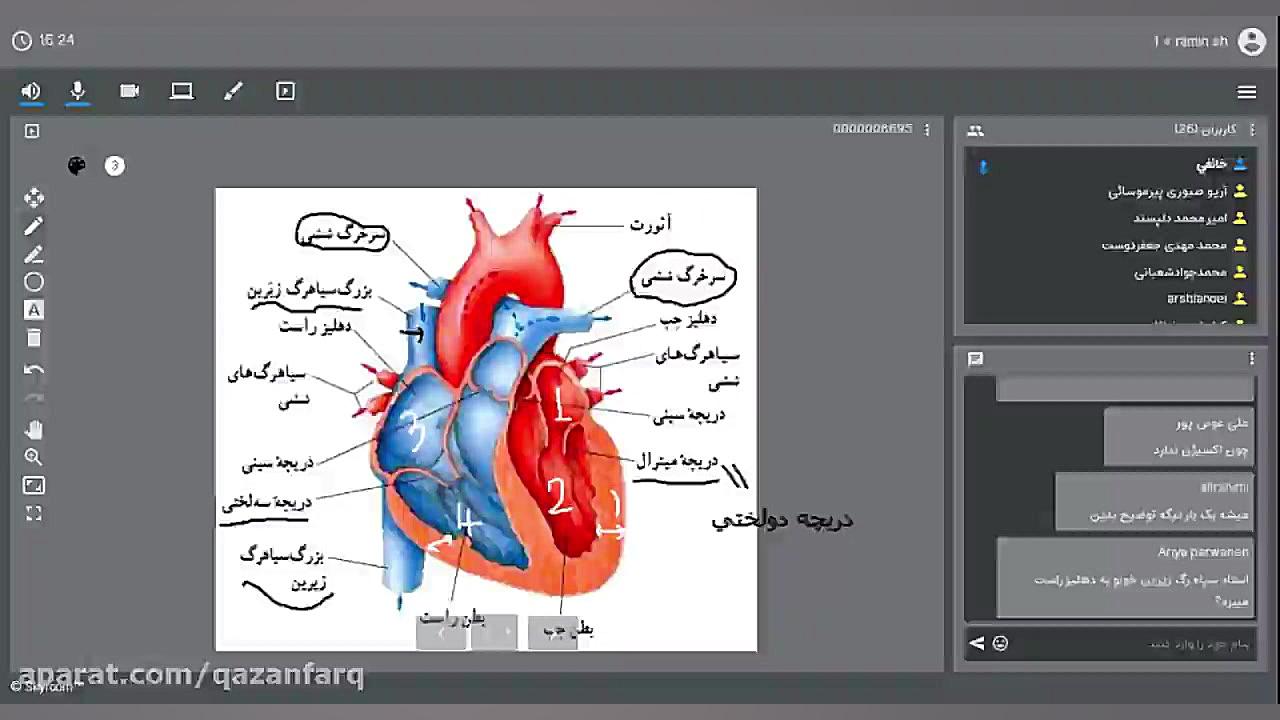This screenshot has height=720, width=1280.
Task: Open the users panel three-dot menu
Action: coord(1251,130)
